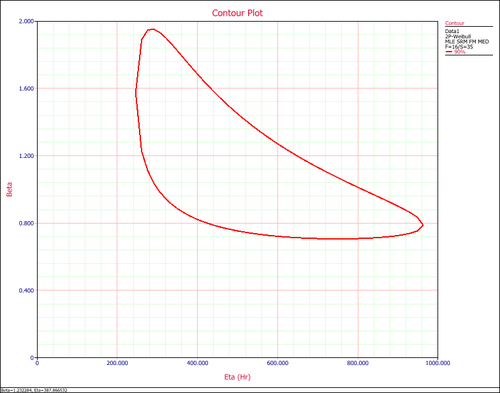Click the rightmost tip of the red contour
Viewport: 500px width, 393px height.
tap(423, 225)
